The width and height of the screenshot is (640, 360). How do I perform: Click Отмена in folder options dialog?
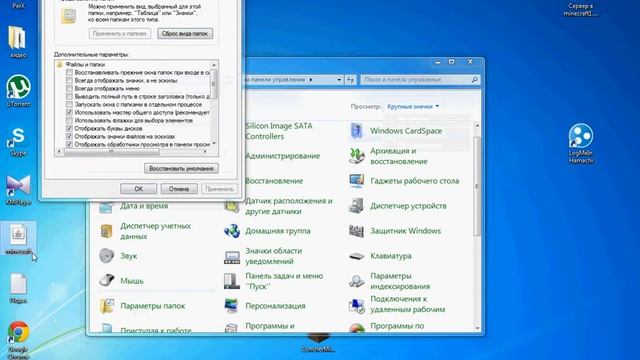[179, 189]
